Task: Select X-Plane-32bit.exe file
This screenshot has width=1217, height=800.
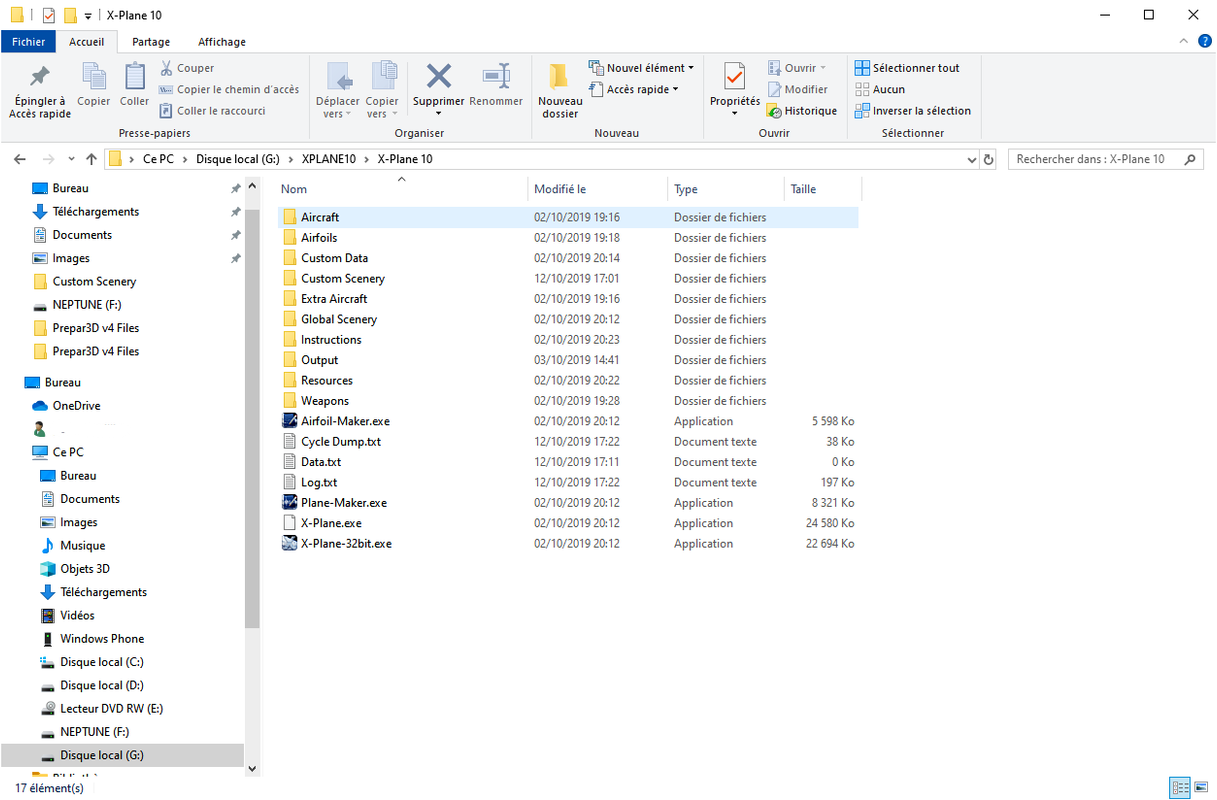Action: click(x=346, y=544)
